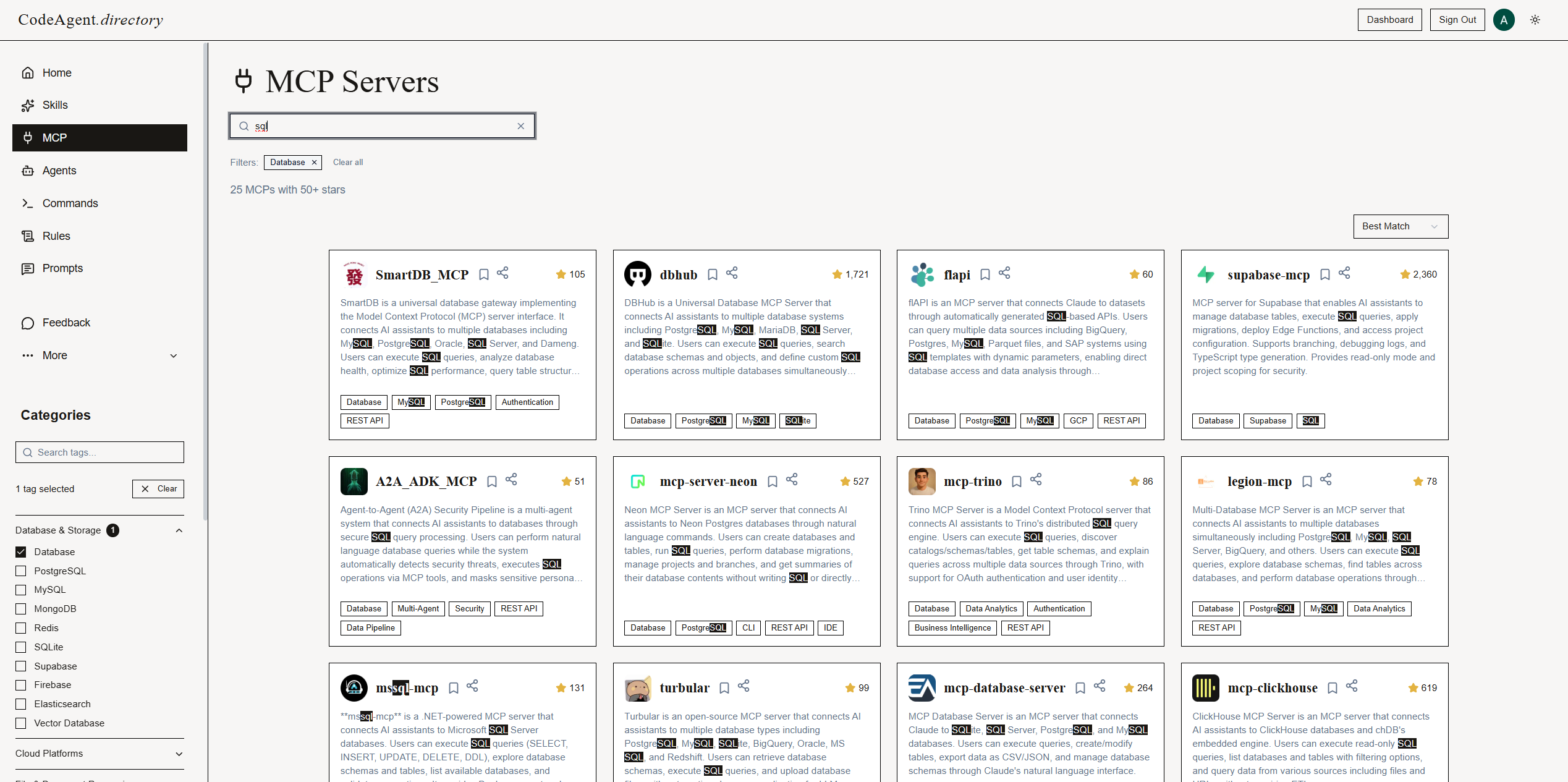Expand the Cloud Platforms section

click(179, 754)
